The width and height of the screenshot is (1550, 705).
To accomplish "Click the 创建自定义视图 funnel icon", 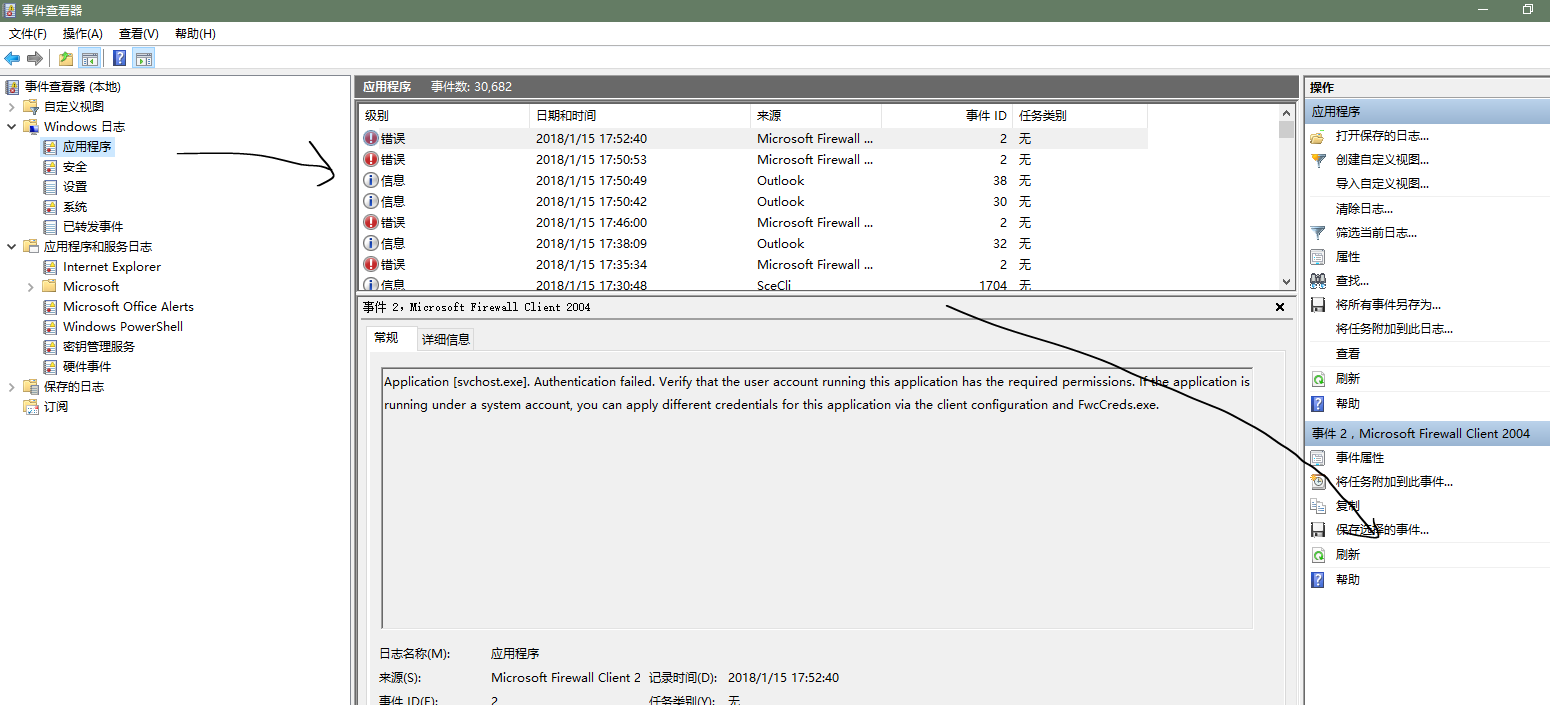I will click(1318, 160).
